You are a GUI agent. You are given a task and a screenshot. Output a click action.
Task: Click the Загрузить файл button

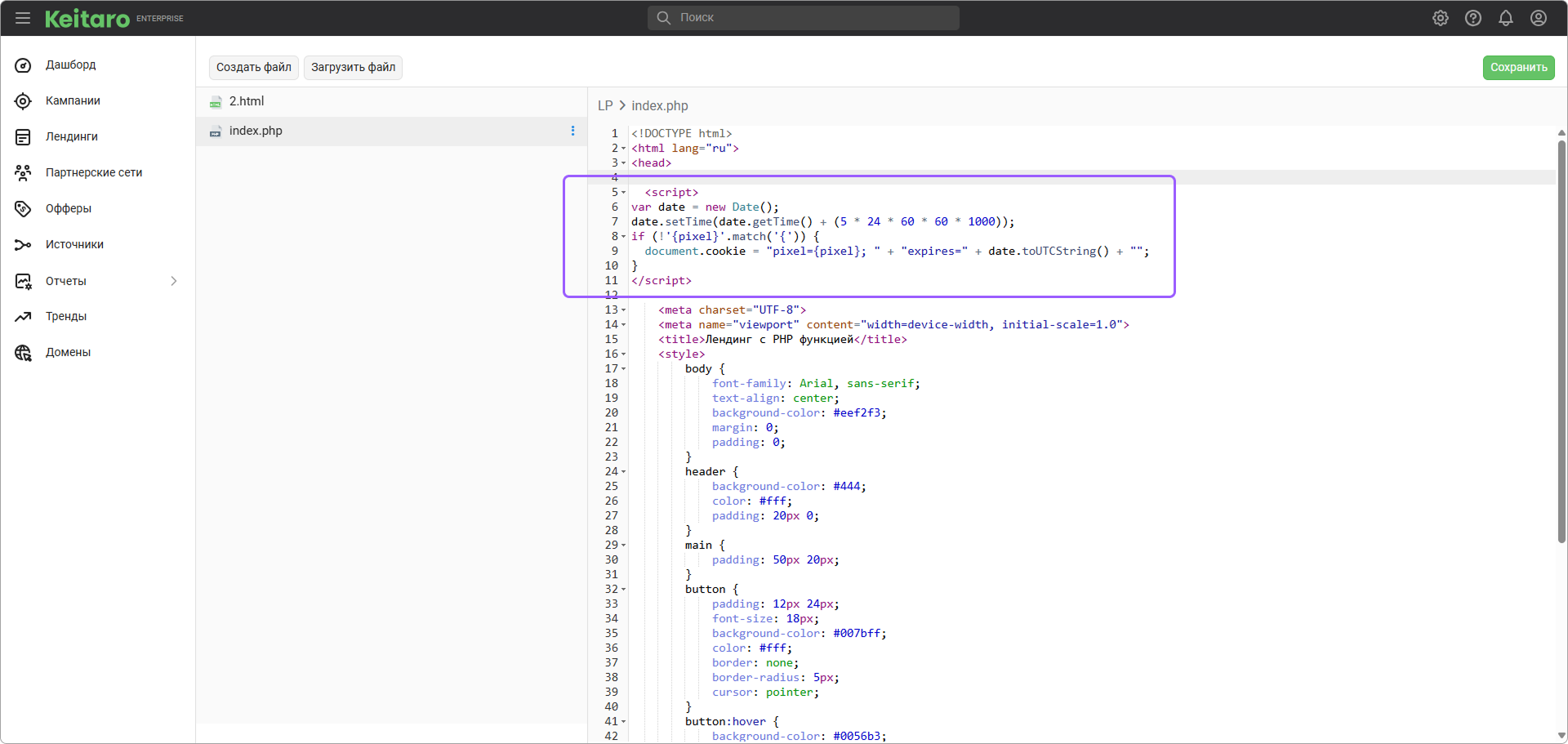pos(353,67)
